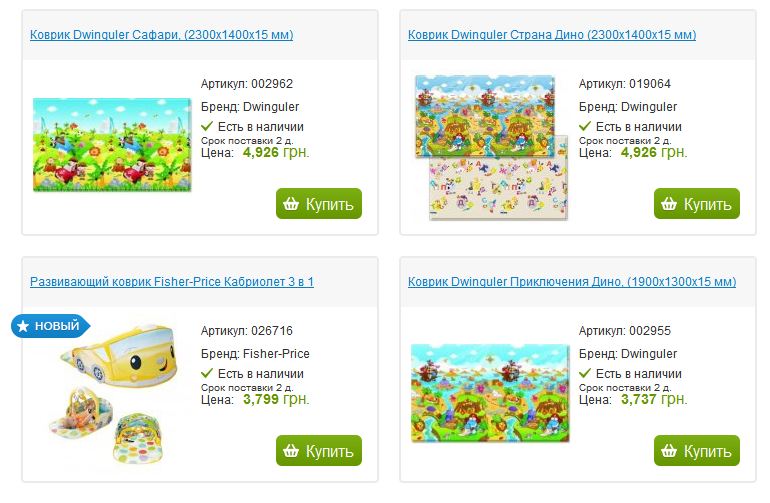The height and width of the screenshot is (503, 770).
Task: Open Fisher-Price Кабриолет 3 в 1 link
Action: click(172, 282)
